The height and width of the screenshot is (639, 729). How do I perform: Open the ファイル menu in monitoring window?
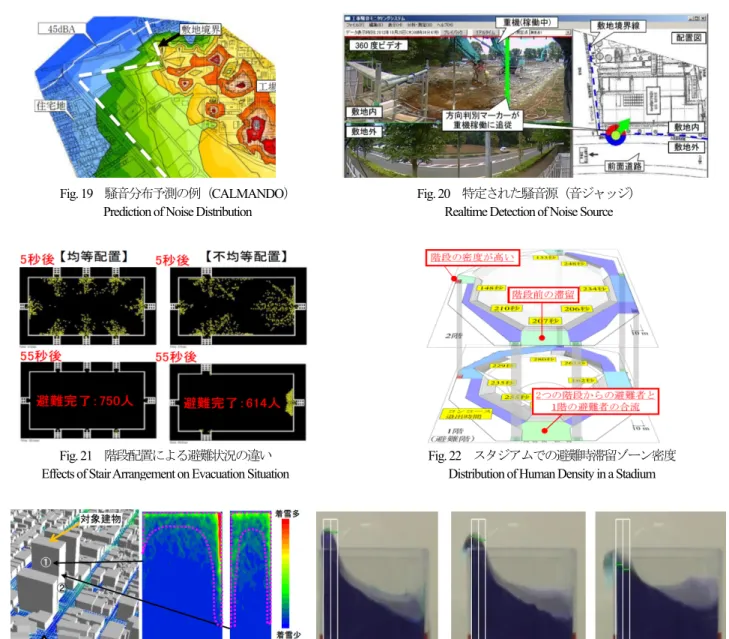(355, 25)
